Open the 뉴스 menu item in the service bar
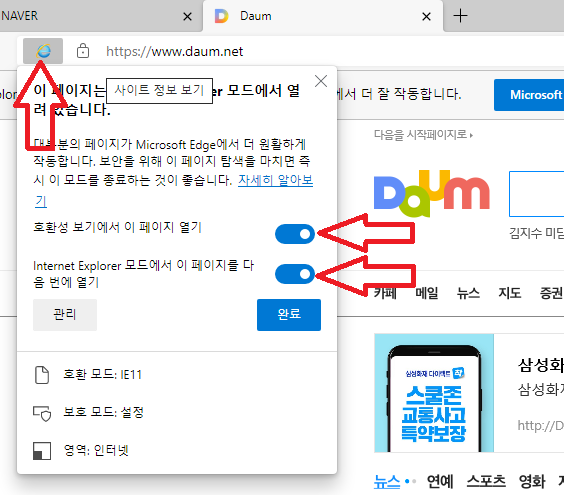564x495 pixels. [468, 293]
